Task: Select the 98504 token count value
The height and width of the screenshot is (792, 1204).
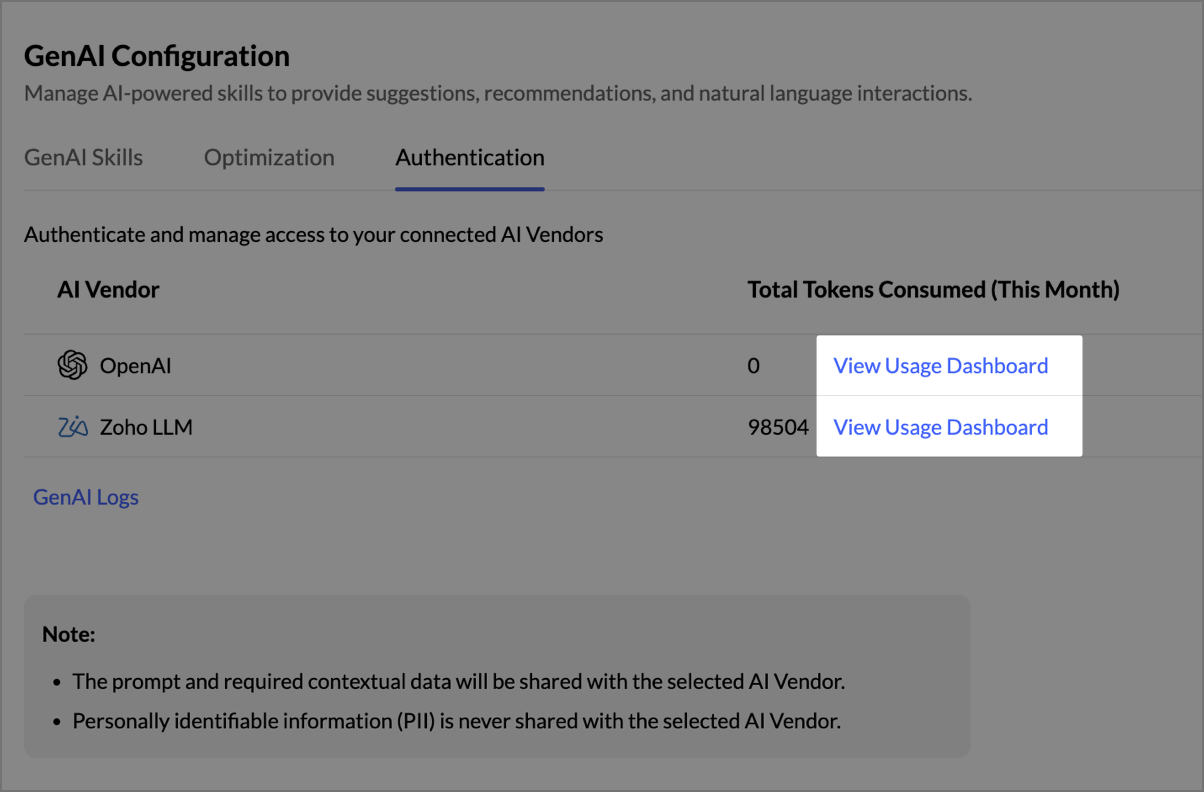Action: pos(778,428)
